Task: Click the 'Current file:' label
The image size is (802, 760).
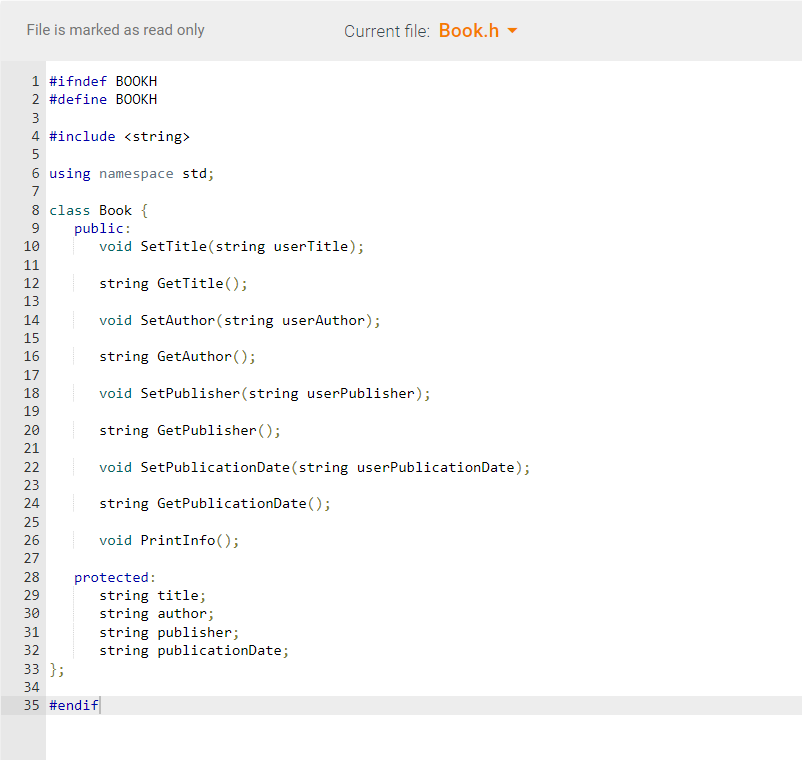Action: pos(387,31)
